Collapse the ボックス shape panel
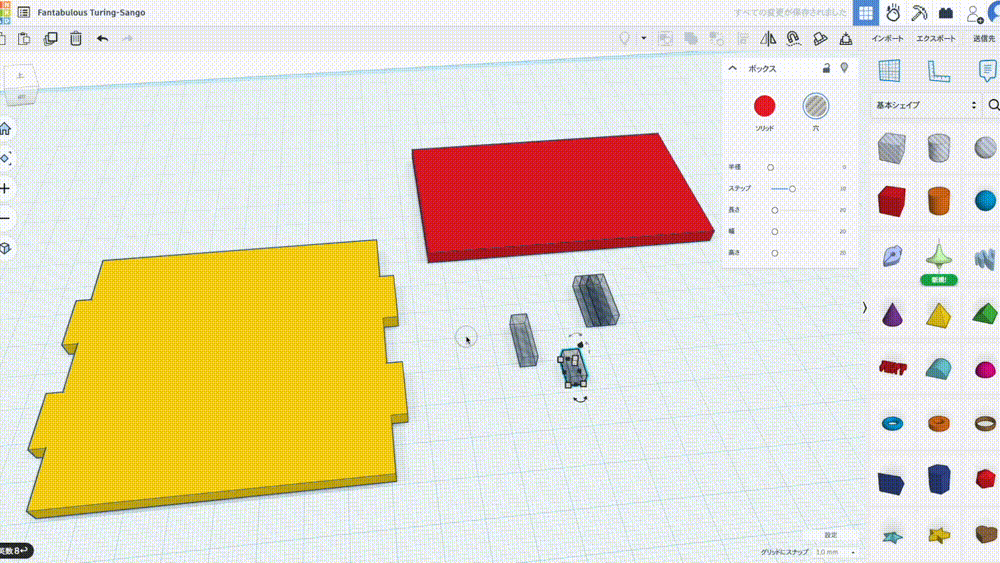Image resolution: width=1000 pixels, height=563 pixels. [x=733, y=68]
